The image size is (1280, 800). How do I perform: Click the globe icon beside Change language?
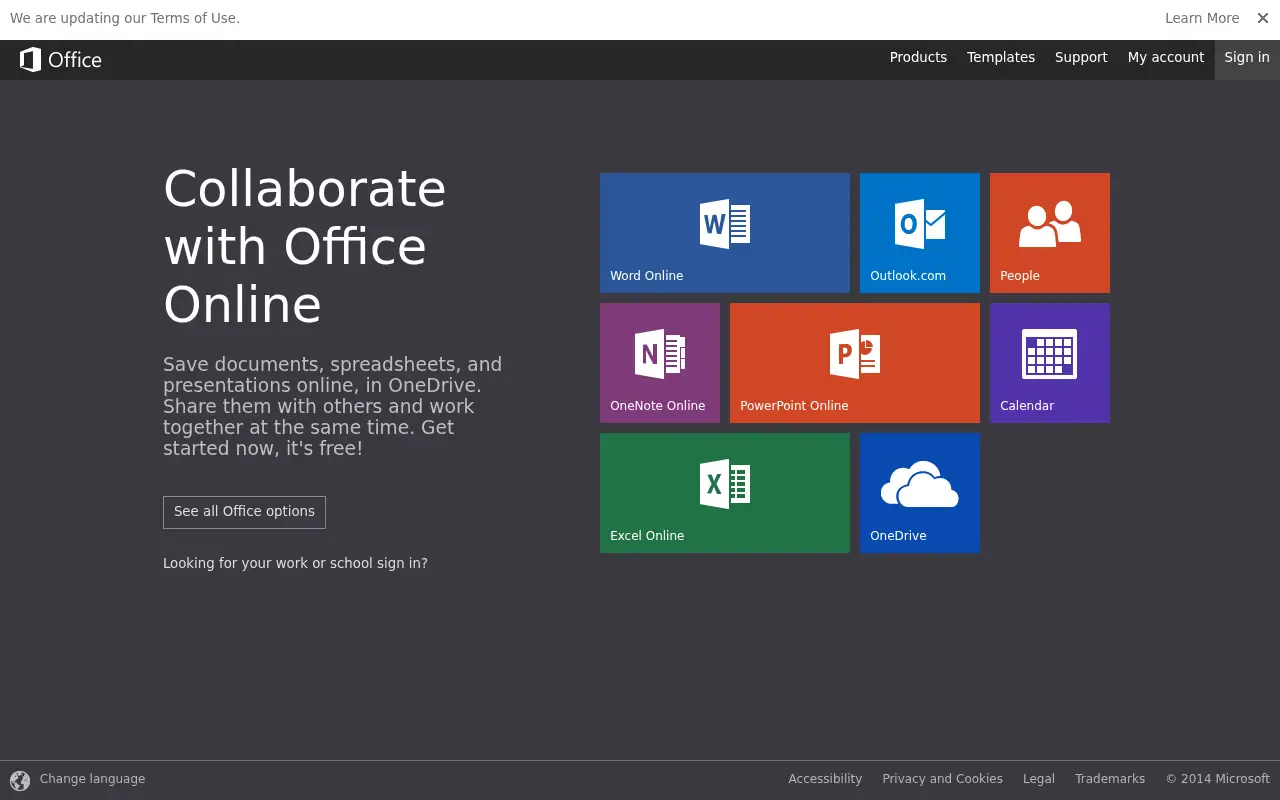20,780
